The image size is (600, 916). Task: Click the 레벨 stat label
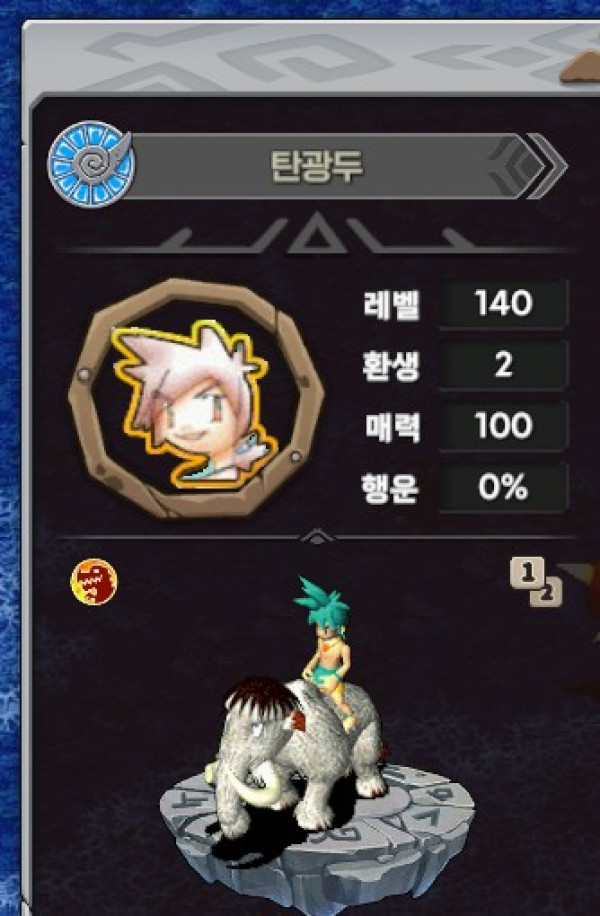[x=391, y=304]
